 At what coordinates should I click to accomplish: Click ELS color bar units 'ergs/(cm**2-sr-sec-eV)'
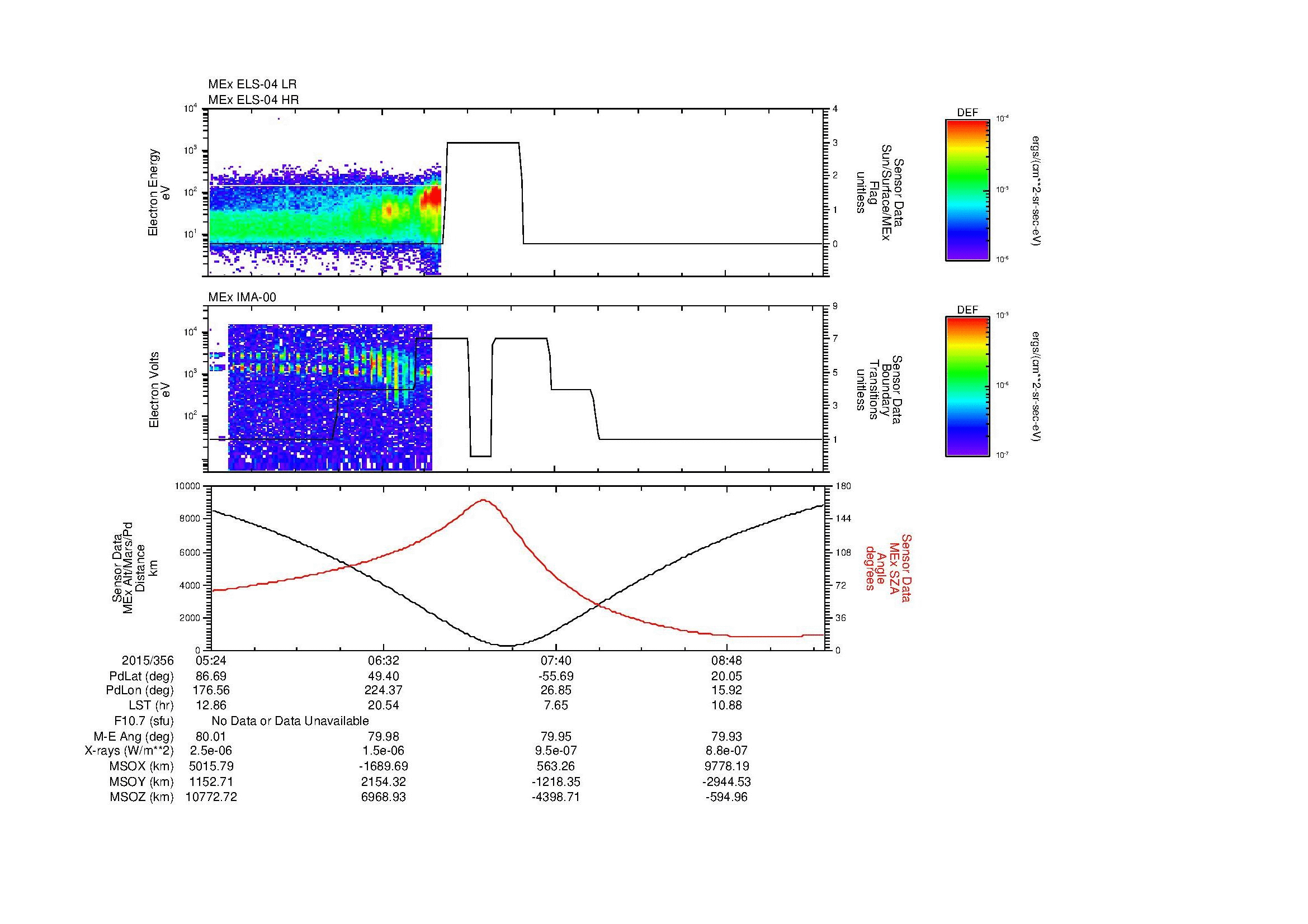1036,190
